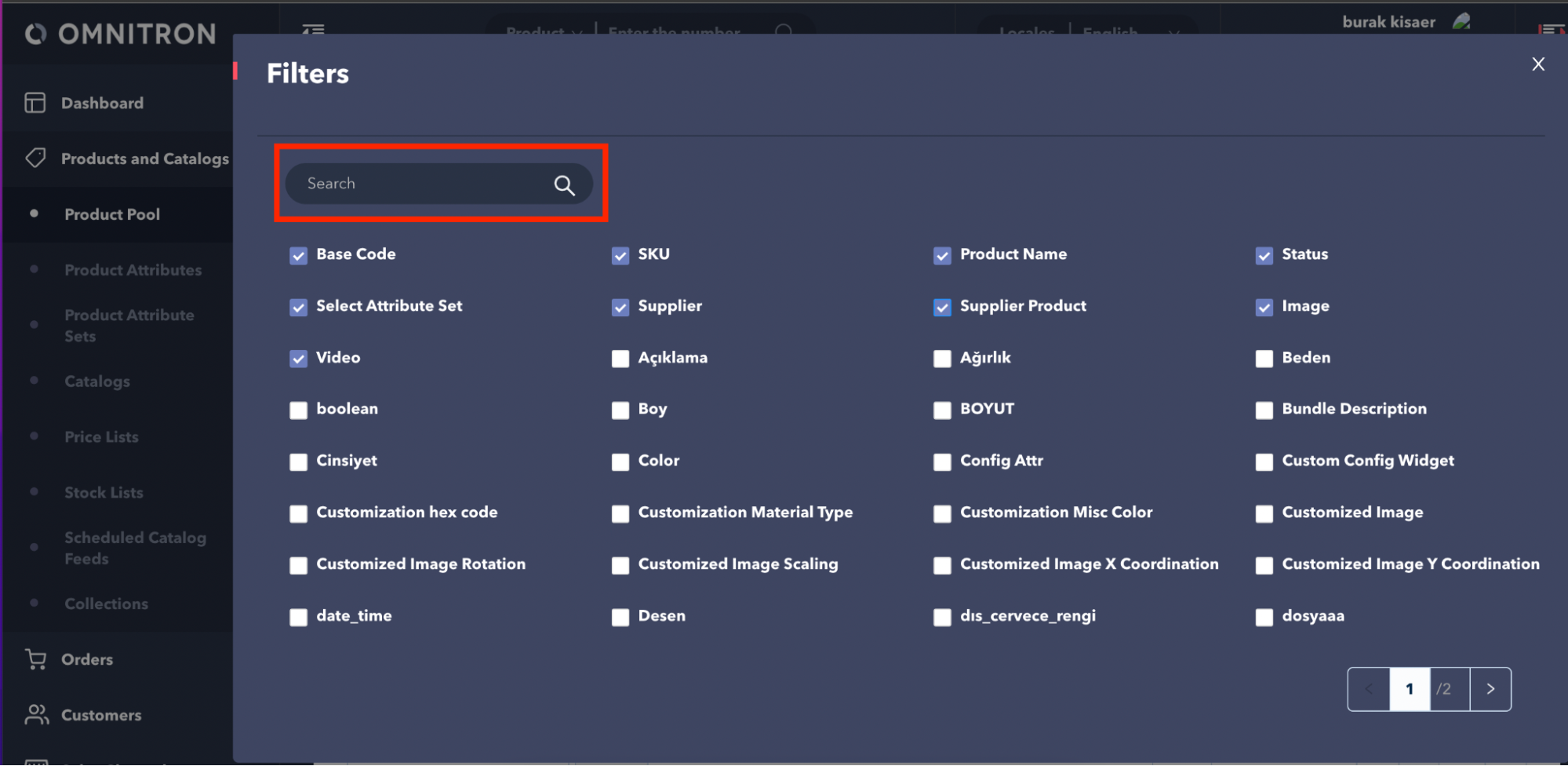Click the leaf icon beside burak kisaer
The image size is (1568, 766).
(x=1461, y=22)
